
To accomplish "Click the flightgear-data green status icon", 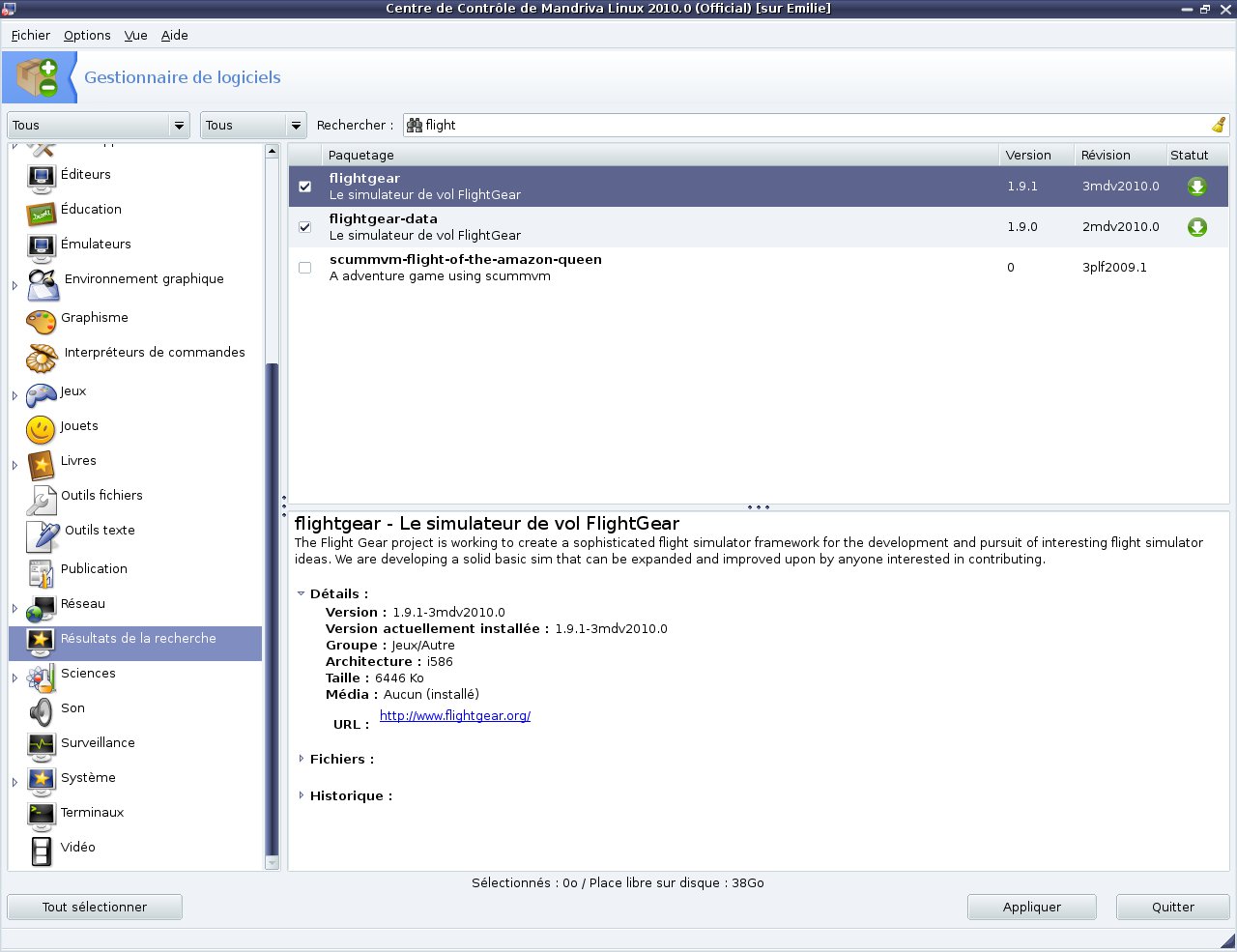I will (x=1196, y=227).
